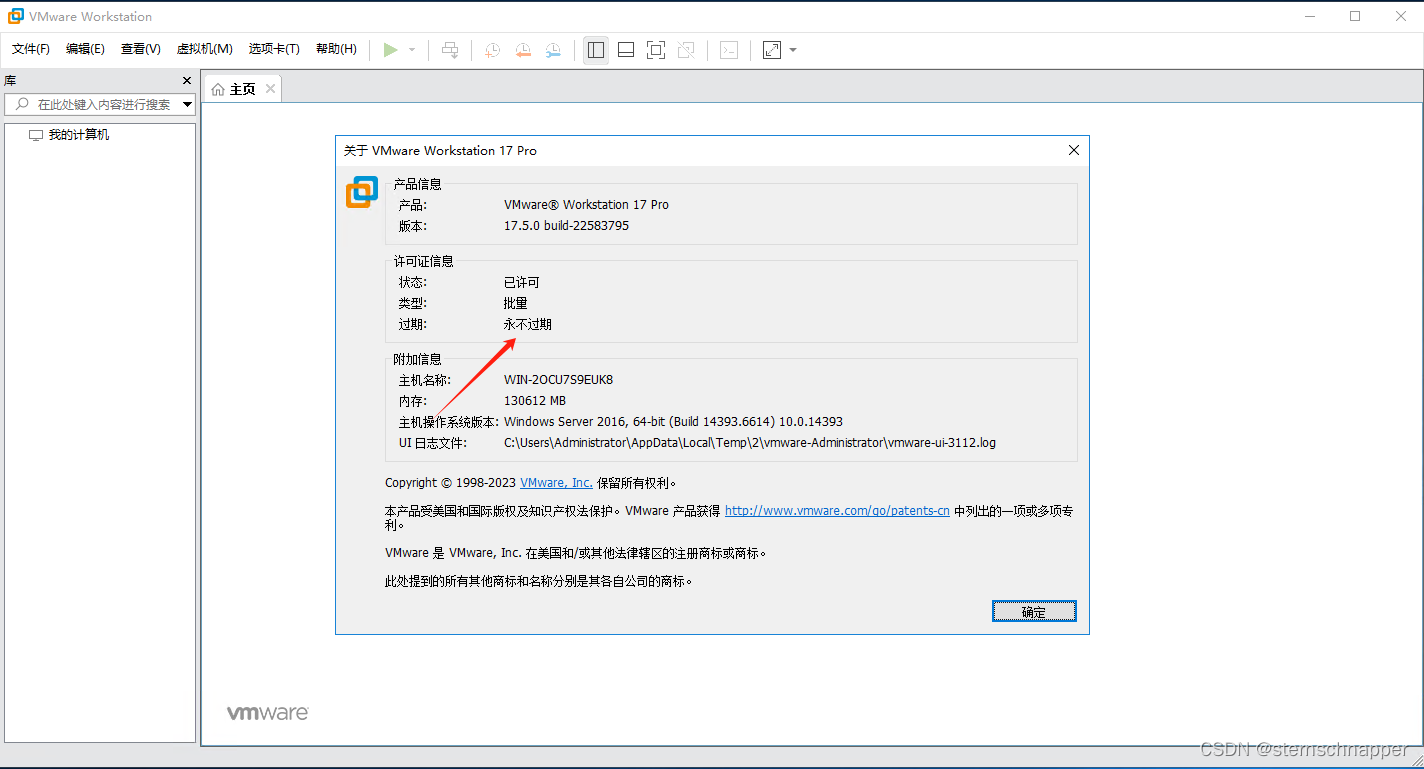This screenshot has height=769, width=1424.
Task: Click the magnifier icon in library search
Action: click(22, 104)
